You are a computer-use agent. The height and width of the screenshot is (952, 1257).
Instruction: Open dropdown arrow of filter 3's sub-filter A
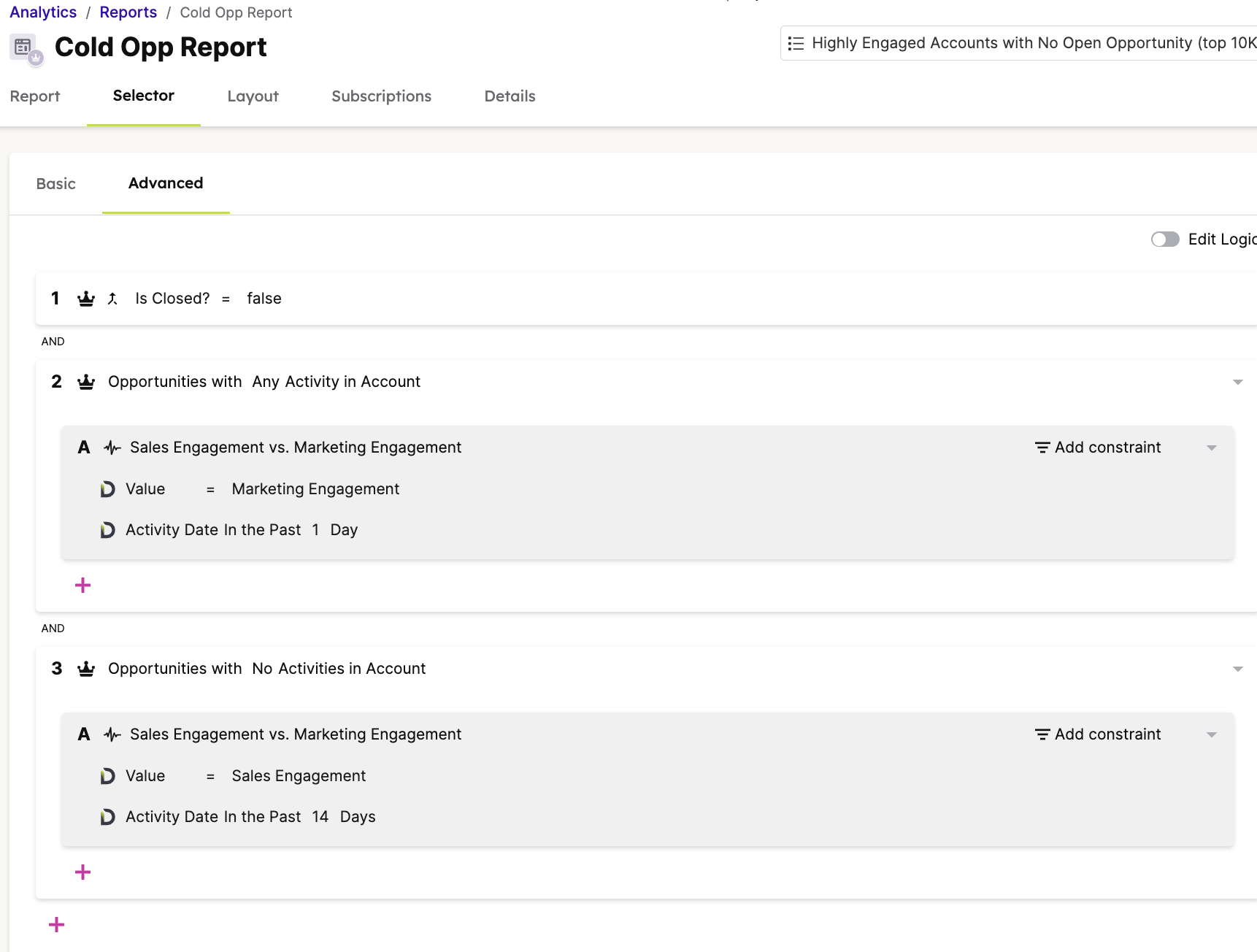(x=1212, y=735)
